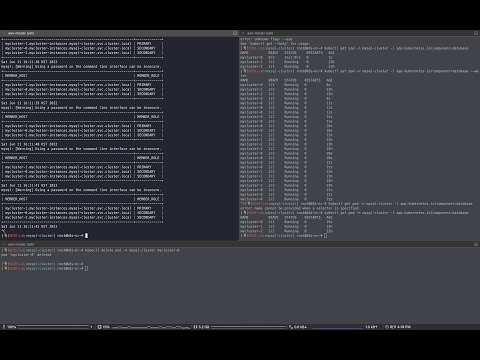Click the network activity graph in status bar
The image size is (480, 360).
coord(337,327)
